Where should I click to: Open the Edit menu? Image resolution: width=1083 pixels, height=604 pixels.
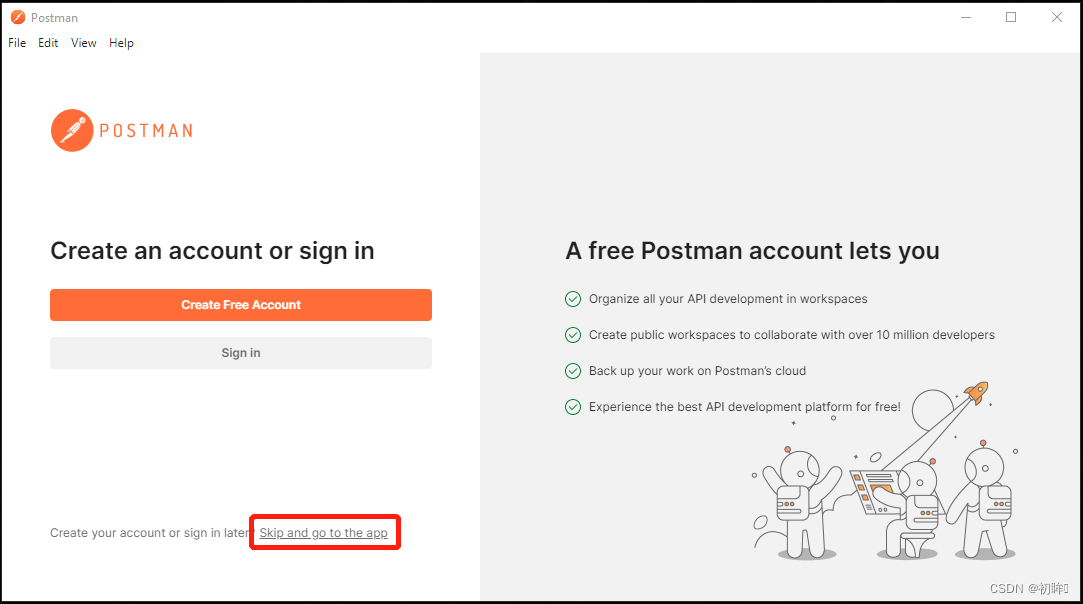tap(47, 42)
